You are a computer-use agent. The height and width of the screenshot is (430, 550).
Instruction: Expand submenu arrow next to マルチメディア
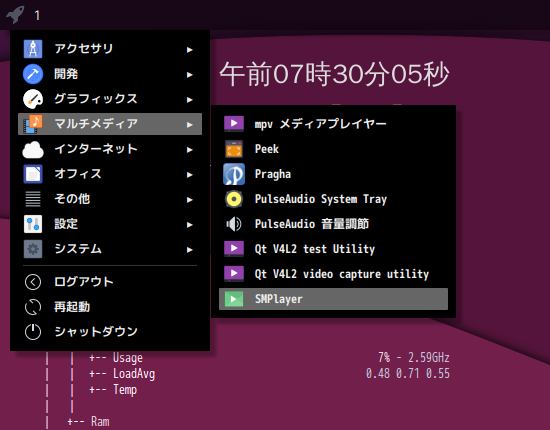[x=190, y=125]
